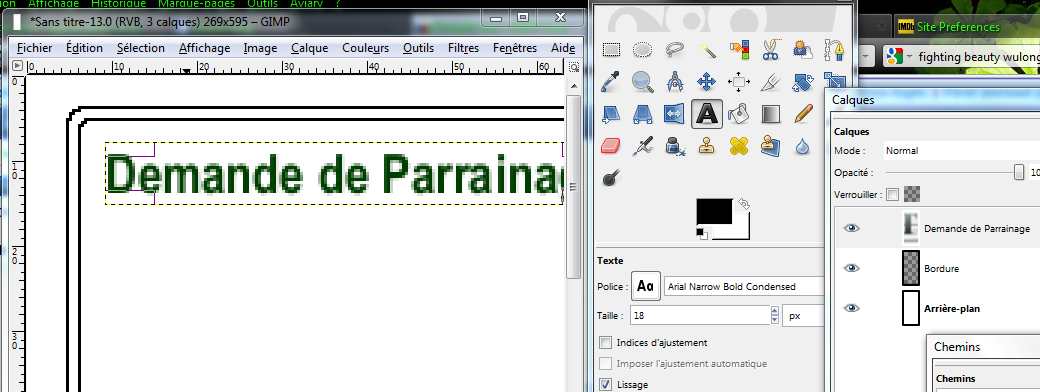This screenshot has height=392, width=1040.
Task: Select the Blur/Sharpen droplet tool
Action: pyautogui.click(x=803, y=146)
